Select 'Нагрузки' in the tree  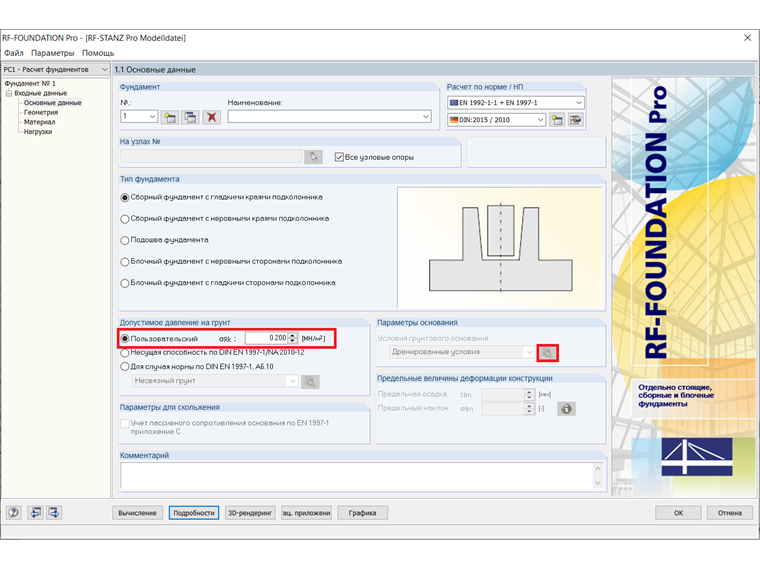point(38,132)
